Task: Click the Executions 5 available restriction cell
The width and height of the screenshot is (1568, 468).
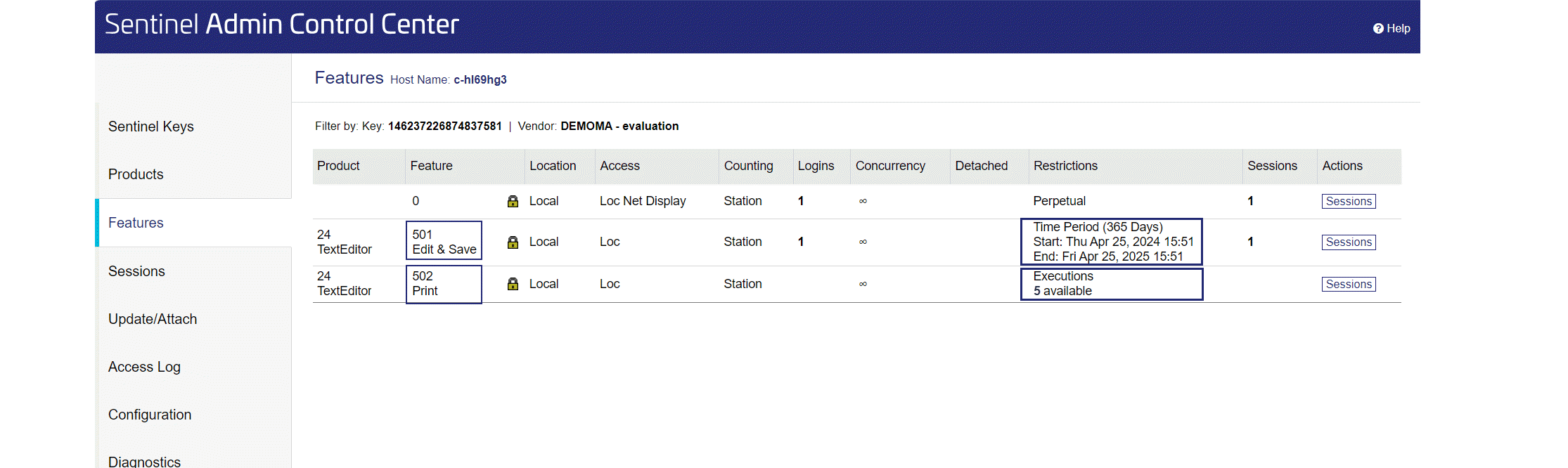Action: pos(1111,284)
